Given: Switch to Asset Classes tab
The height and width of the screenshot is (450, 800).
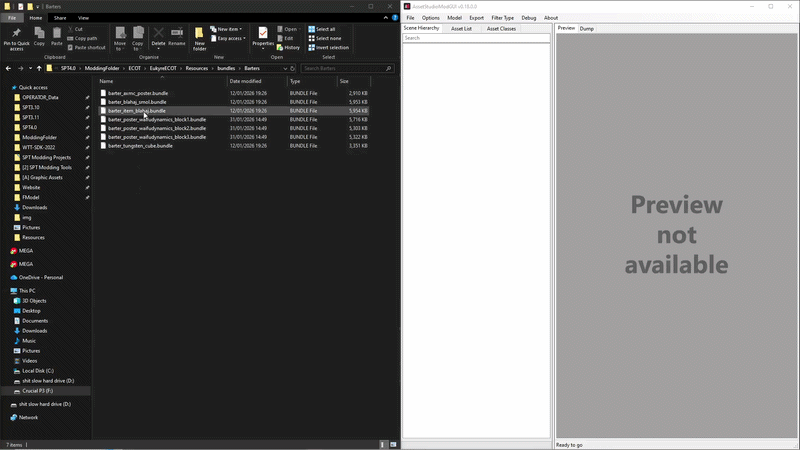Looking at the screenshot, I should 501,29.
